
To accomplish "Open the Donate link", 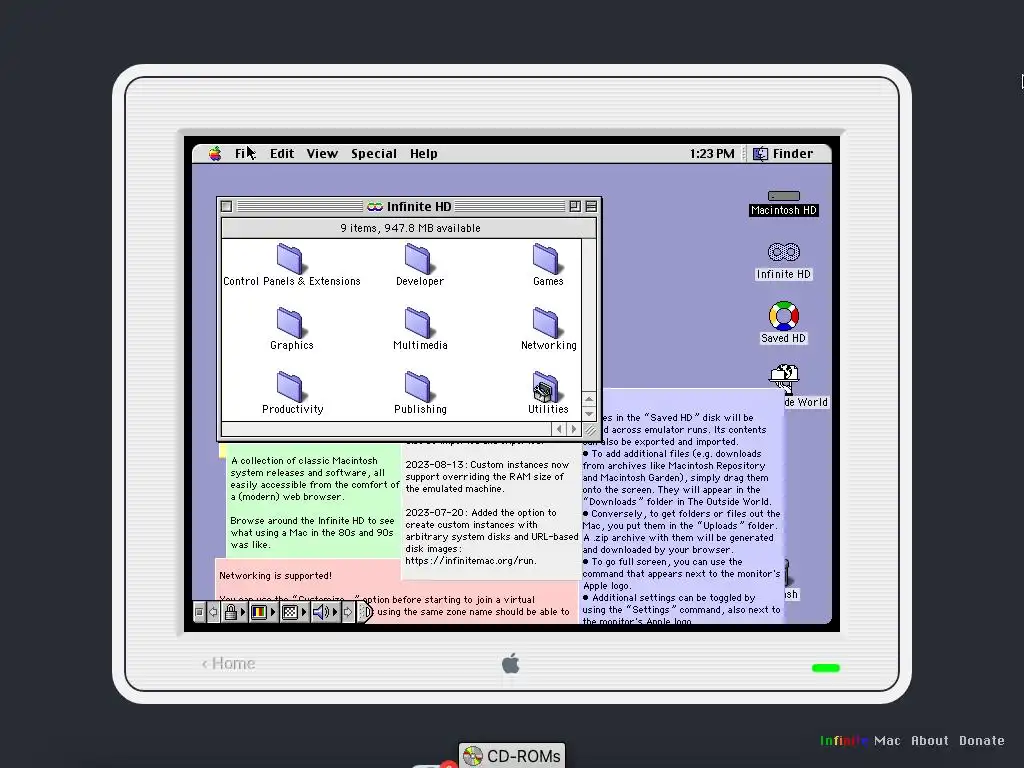I will click(x=982, y=741).
